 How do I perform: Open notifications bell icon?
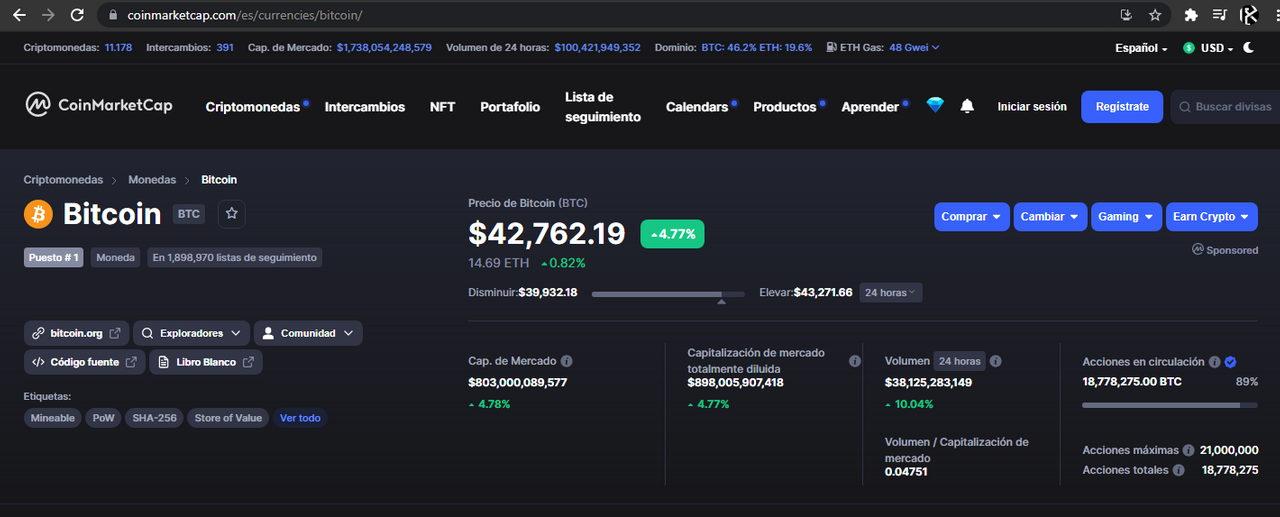tap(967, 106)
